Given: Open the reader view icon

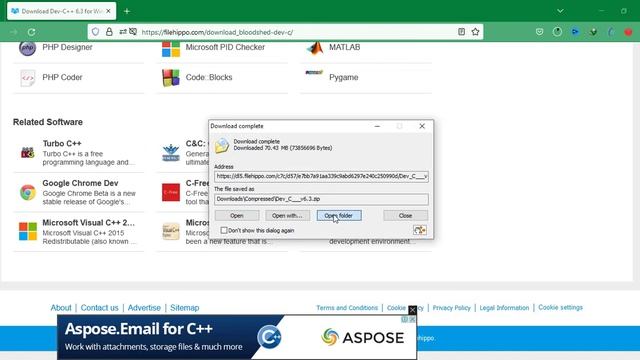Looking at the screenshot, I should click(x=461, y=32).
